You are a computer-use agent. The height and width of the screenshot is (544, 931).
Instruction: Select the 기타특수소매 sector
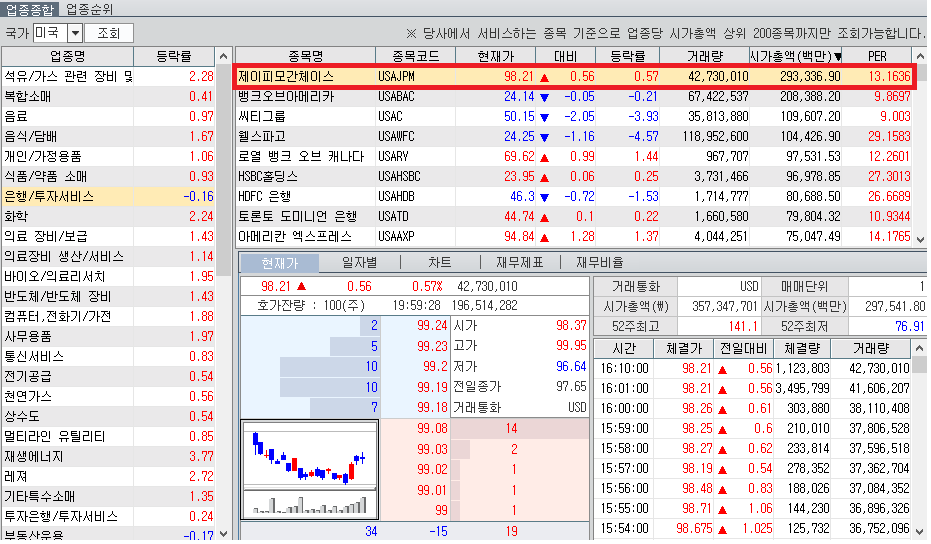coord(109,496)
